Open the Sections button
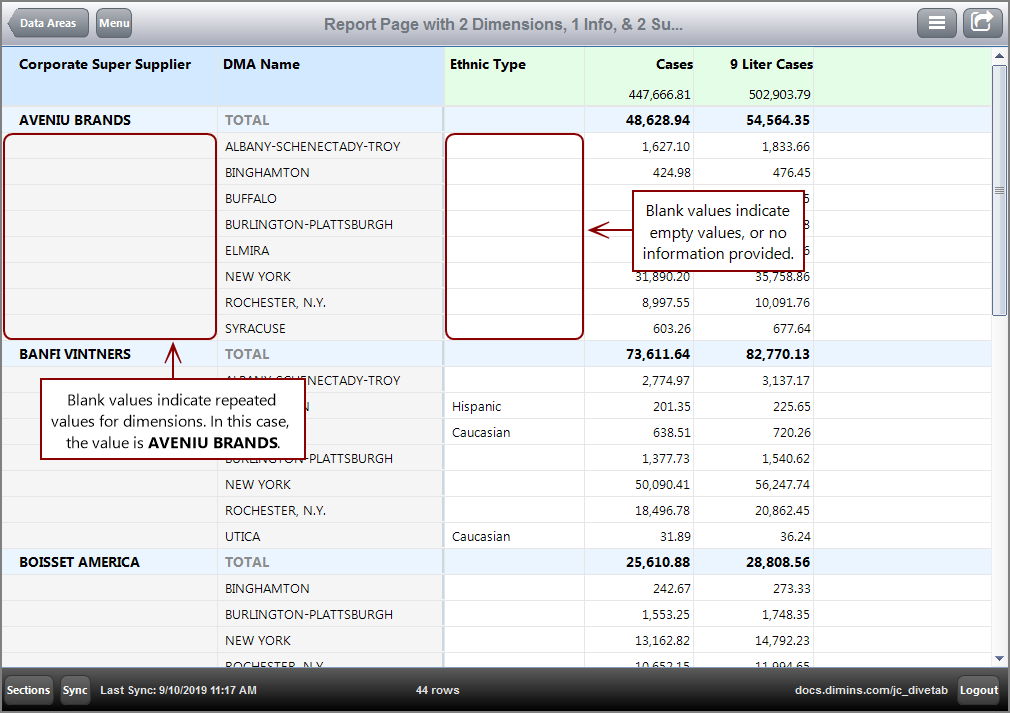 (28, 690)
